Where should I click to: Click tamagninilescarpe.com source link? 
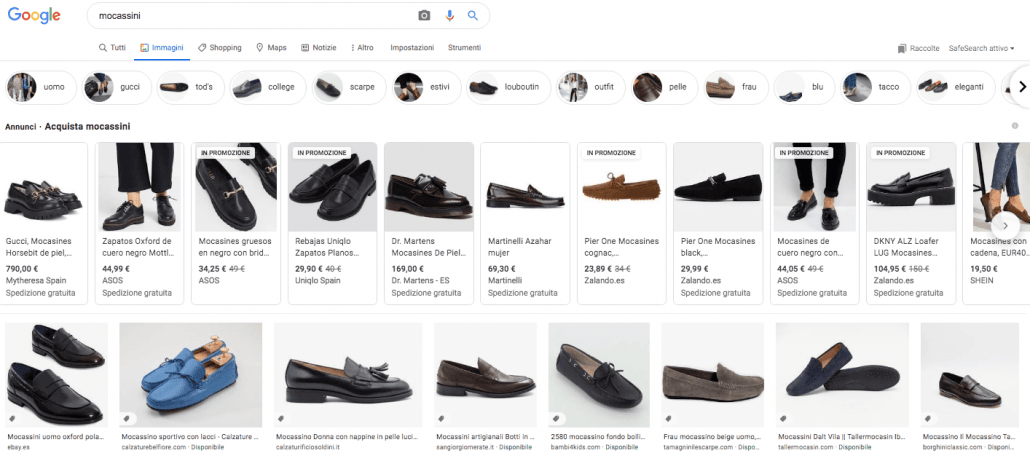[698, 447]
